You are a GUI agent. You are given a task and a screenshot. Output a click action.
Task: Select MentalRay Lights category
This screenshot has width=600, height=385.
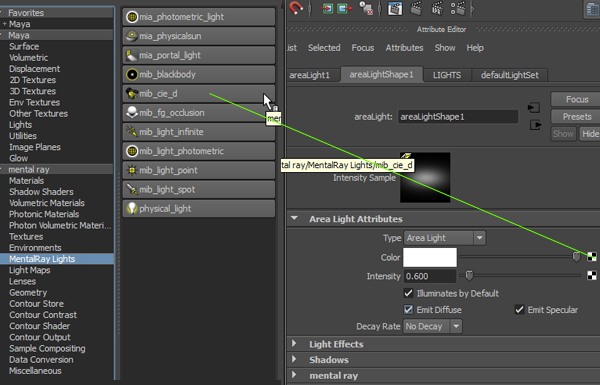(57, 259)
